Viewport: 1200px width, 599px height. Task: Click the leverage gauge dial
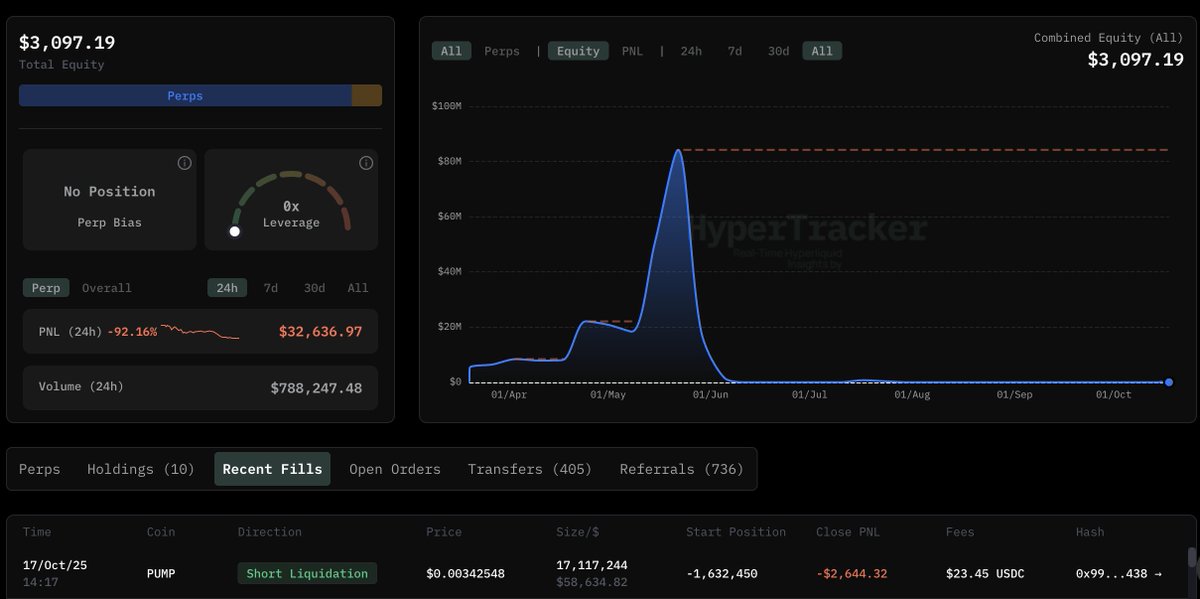[291, 203]
